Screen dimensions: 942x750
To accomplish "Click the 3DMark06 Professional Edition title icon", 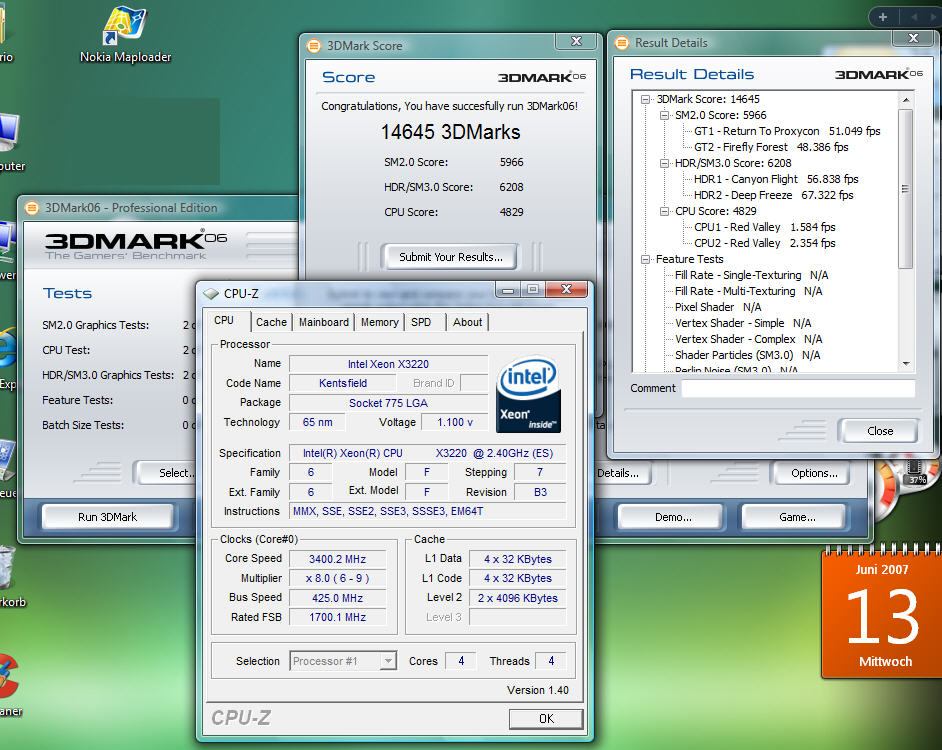I will 32,207.
